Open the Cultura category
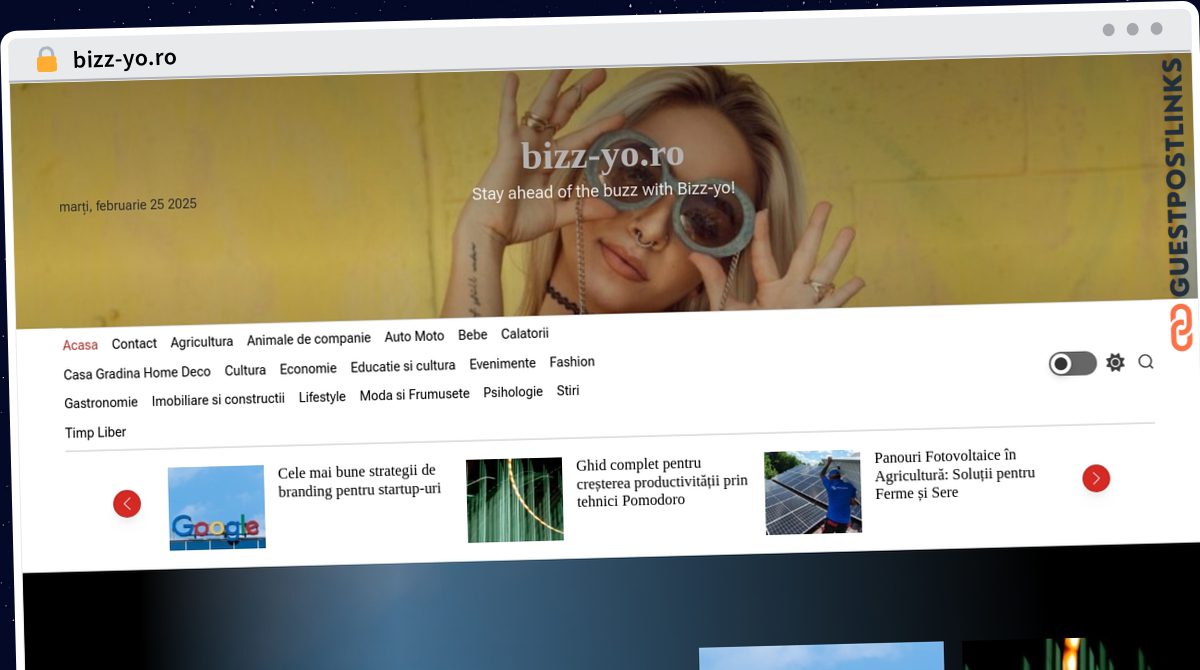 pyautogui.click(x=245, y=370)
